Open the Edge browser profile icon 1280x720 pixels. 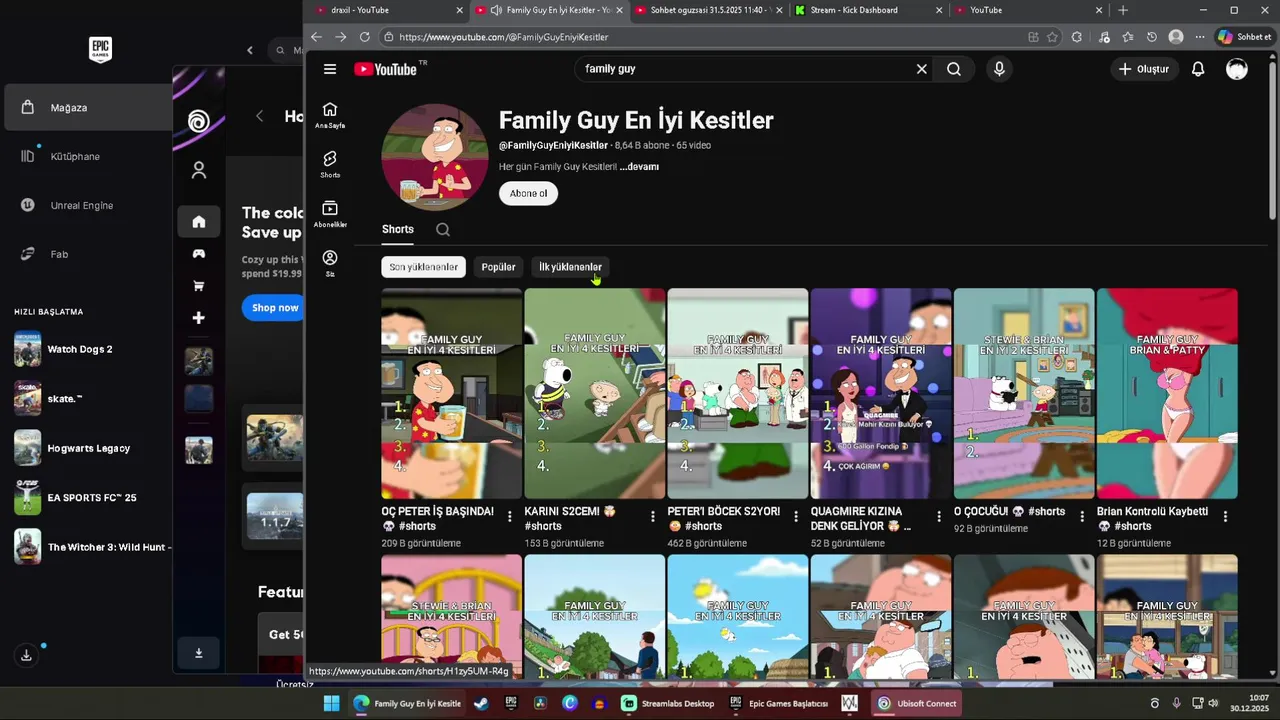1176,37
